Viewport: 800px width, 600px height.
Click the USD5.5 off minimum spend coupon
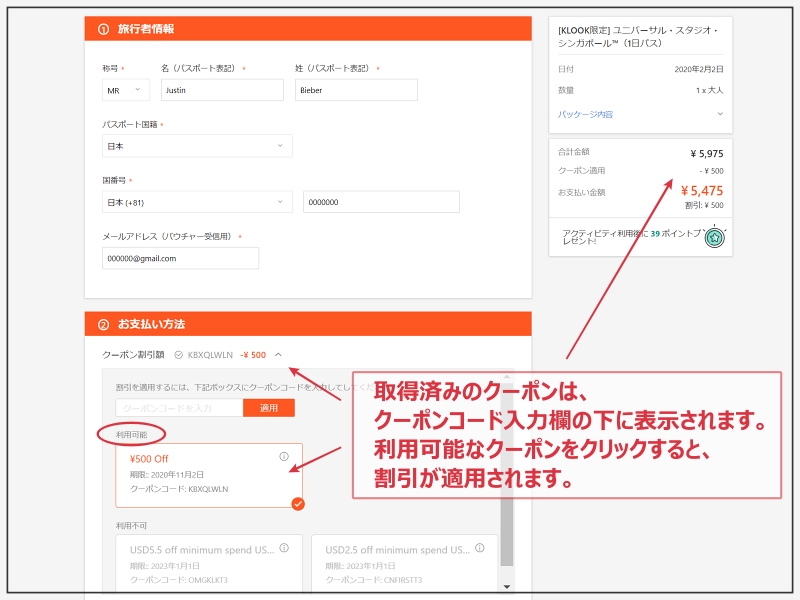[x=209, y=563]
